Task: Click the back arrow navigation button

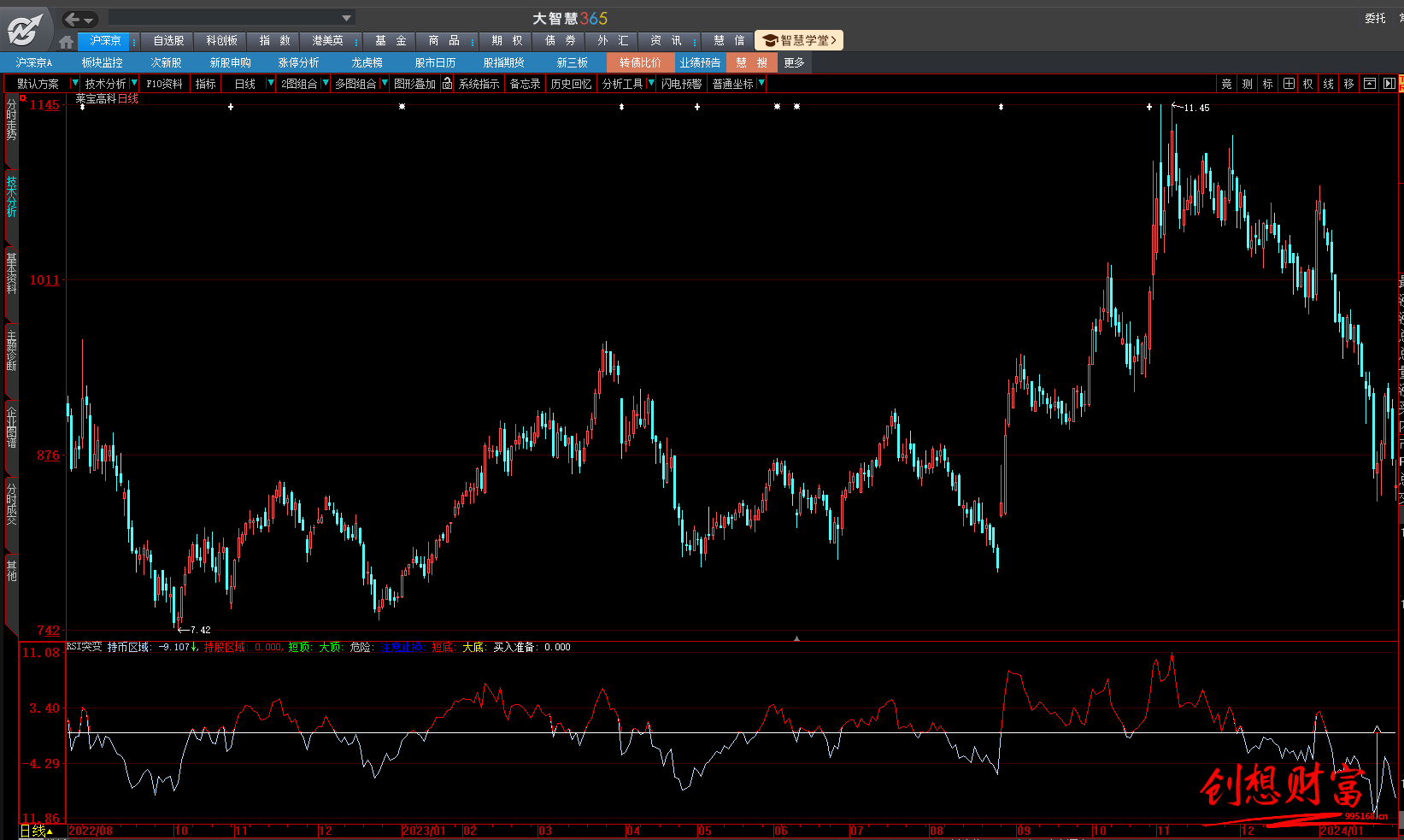Action: (x=73, y=19)
